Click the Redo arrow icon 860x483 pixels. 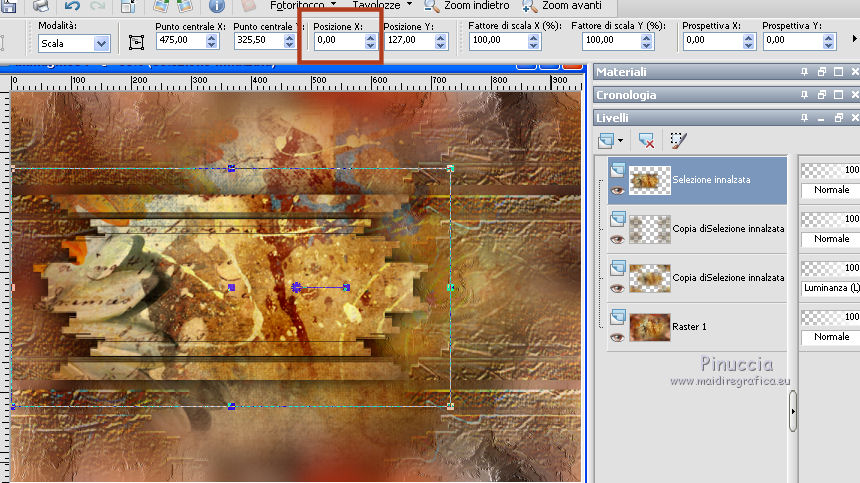pos(97,6)
